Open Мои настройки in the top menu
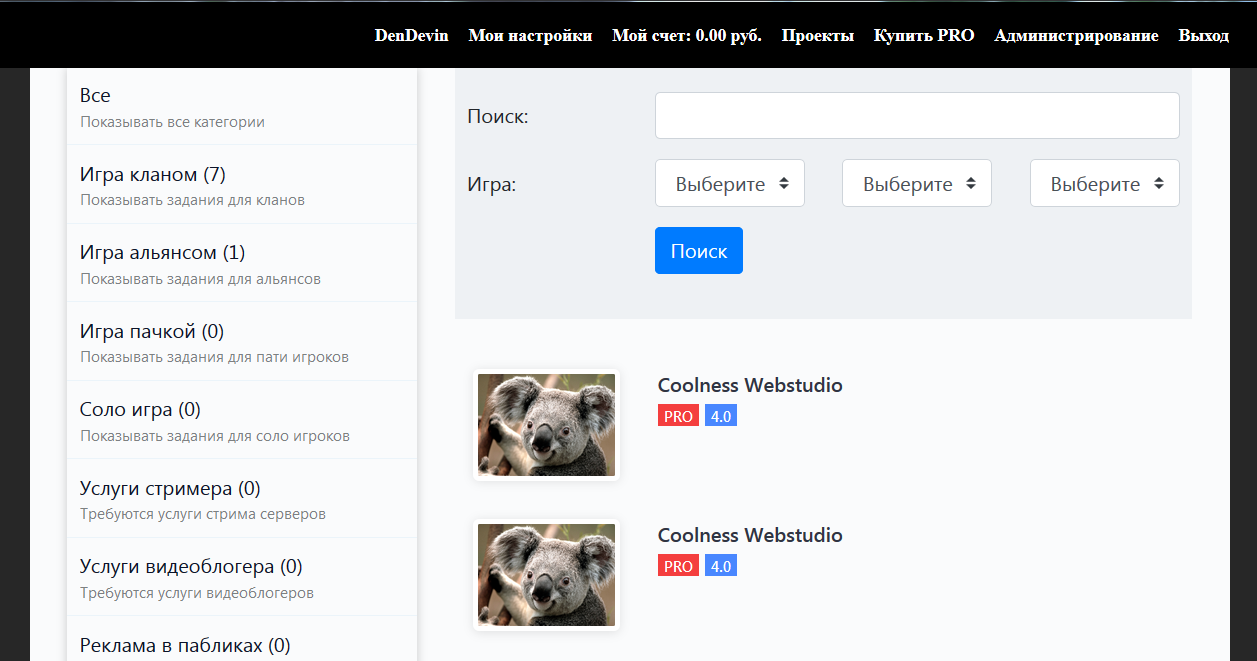Viewport: 1257px width, 661px height. tap(530, 36)
